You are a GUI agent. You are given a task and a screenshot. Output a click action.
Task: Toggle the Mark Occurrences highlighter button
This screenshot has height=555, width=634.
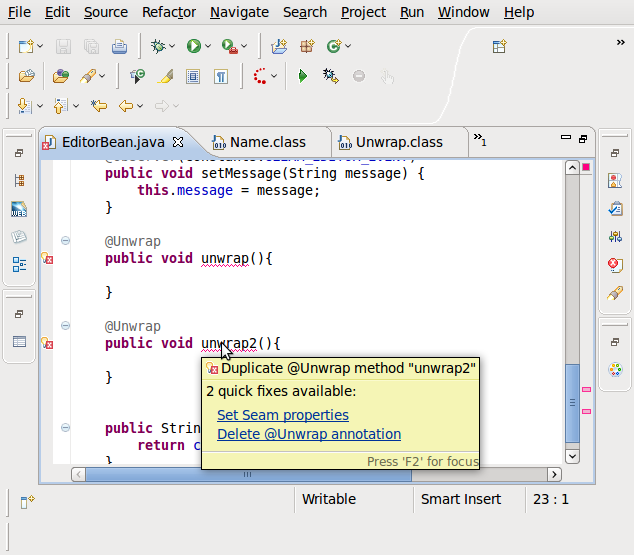coord(166,76)
